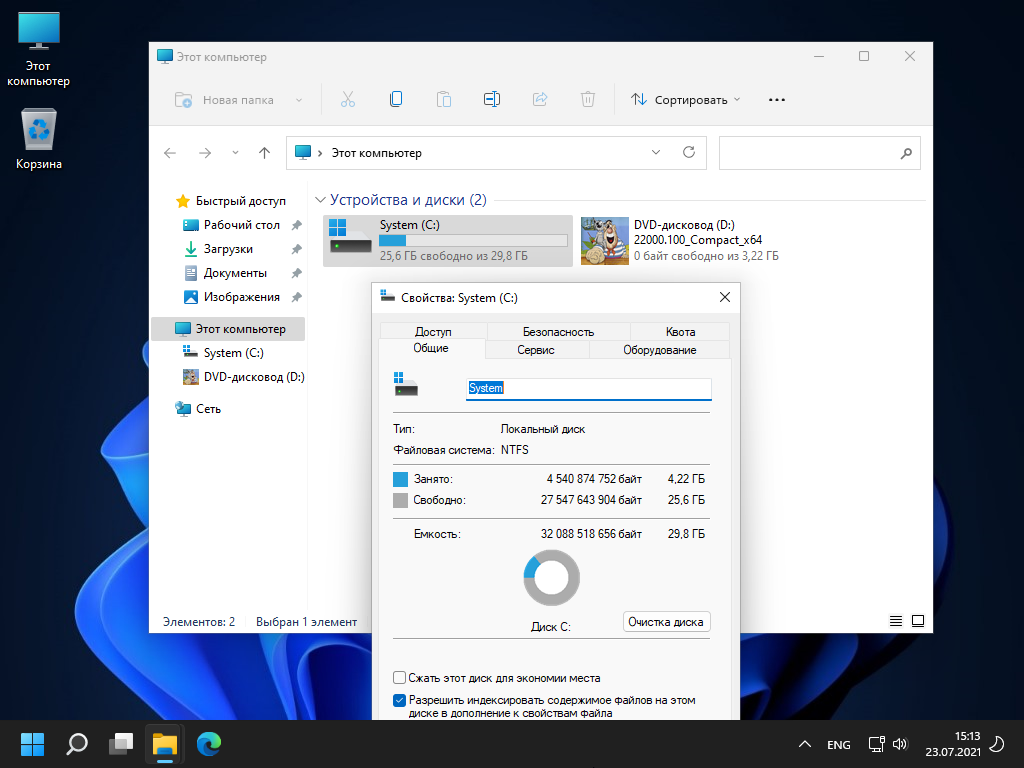
Task: Click the disk usage donut chart
Action: point(551,577)
